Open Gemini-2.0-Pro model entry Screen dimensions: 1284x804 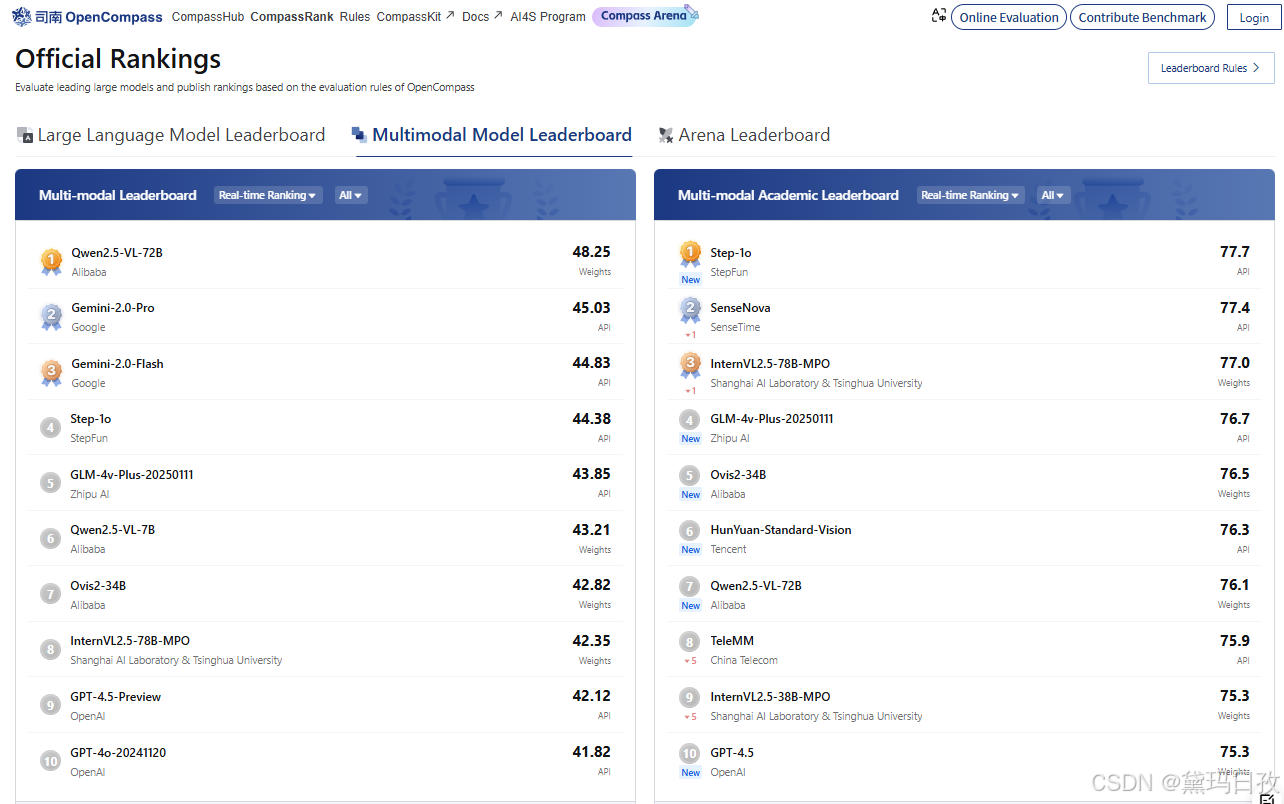(113, 308)
